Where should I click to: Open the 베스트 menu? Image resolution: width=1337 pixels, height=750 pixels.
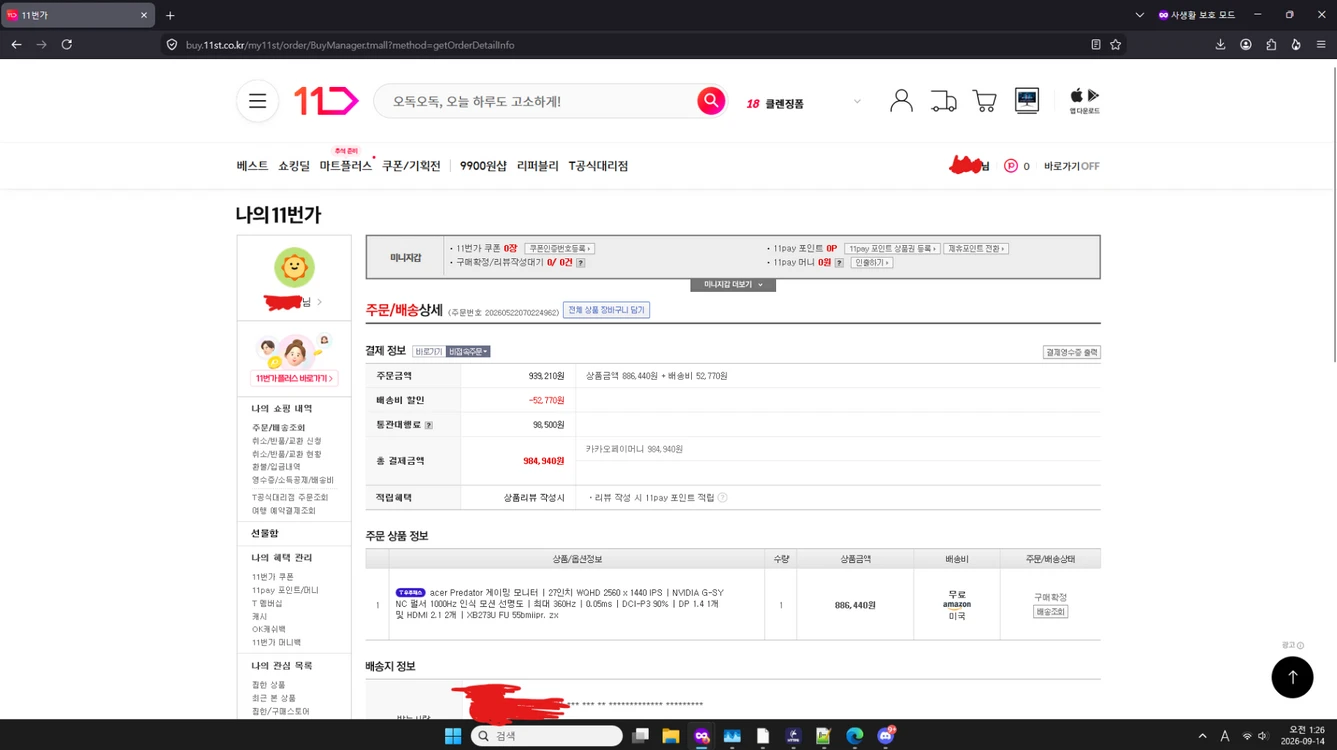[x=252, y=166]
